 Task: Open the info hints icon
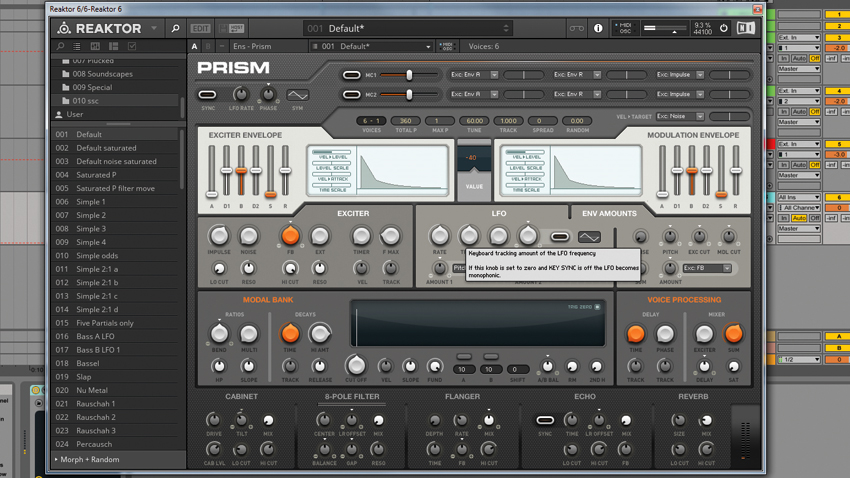point(598,28)
